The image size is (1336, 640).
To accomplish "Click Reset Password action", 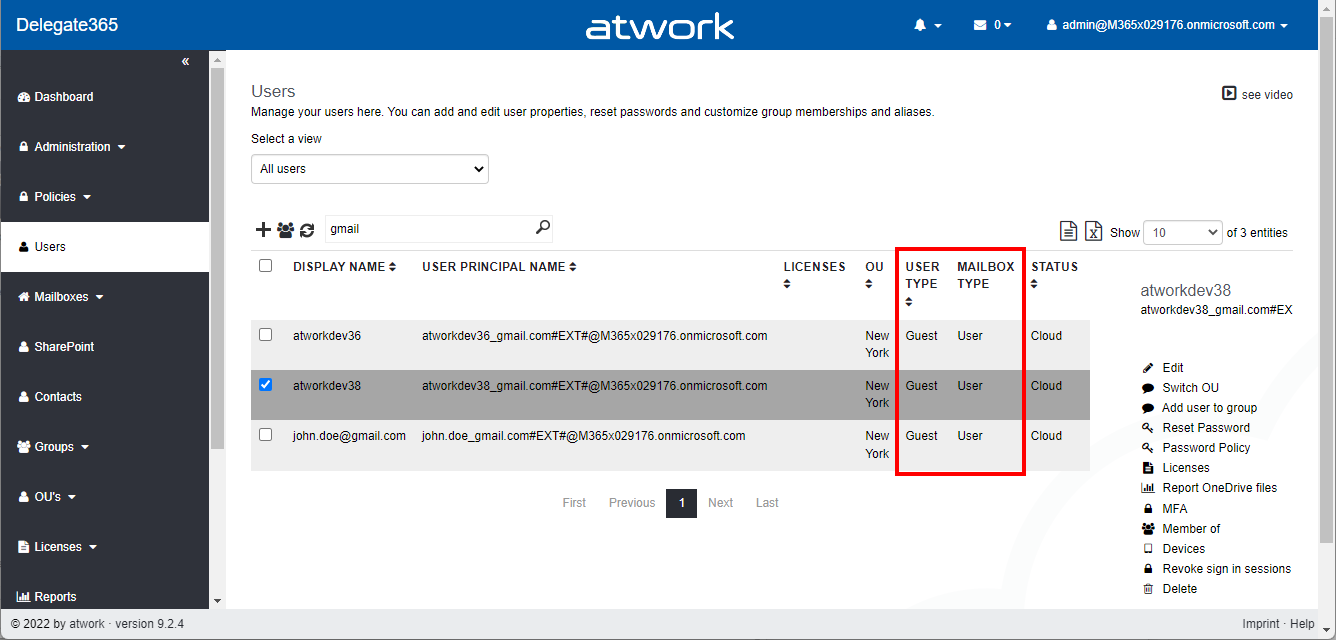I will click(1205, 428).
